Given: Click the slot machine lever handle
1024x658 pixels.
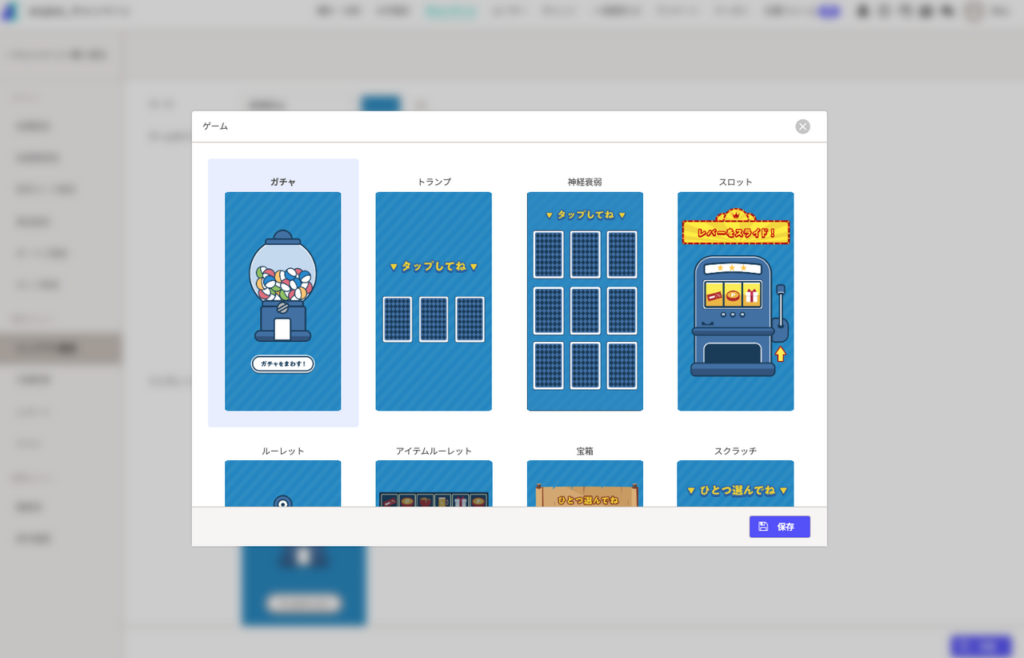Looking at the screenshot, I should point(782,311).
